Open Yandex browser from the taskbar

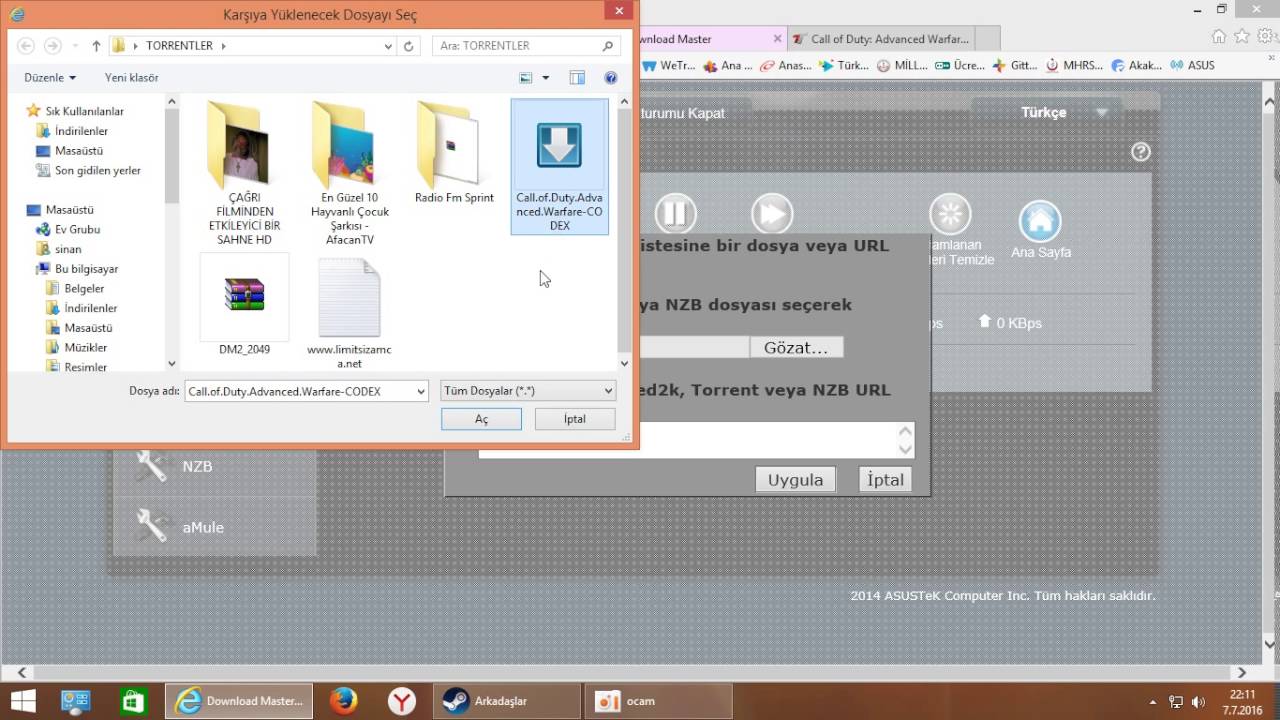(402, 701)
